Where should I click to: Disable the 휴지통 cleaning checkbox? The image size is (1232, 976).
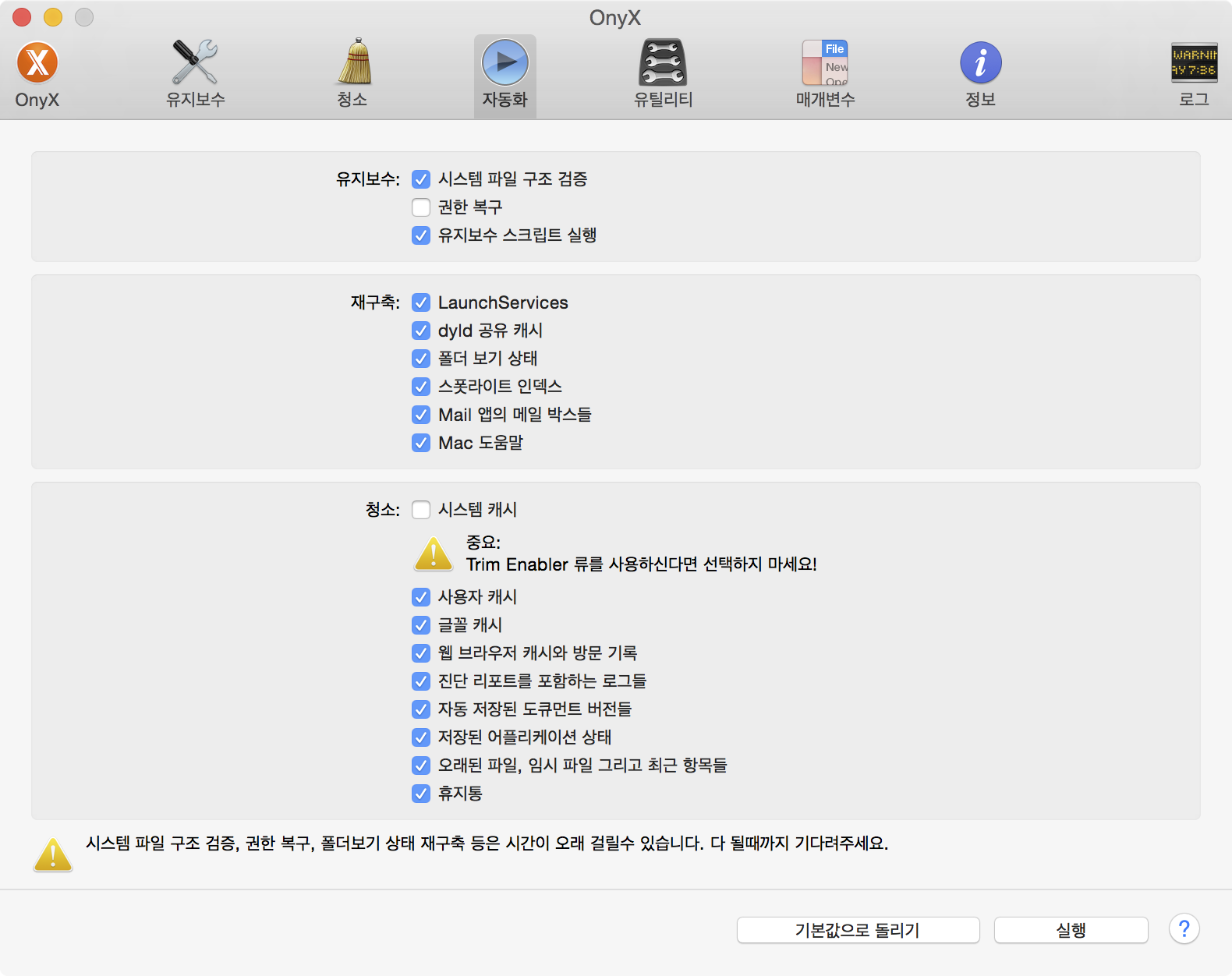point(421,794)
